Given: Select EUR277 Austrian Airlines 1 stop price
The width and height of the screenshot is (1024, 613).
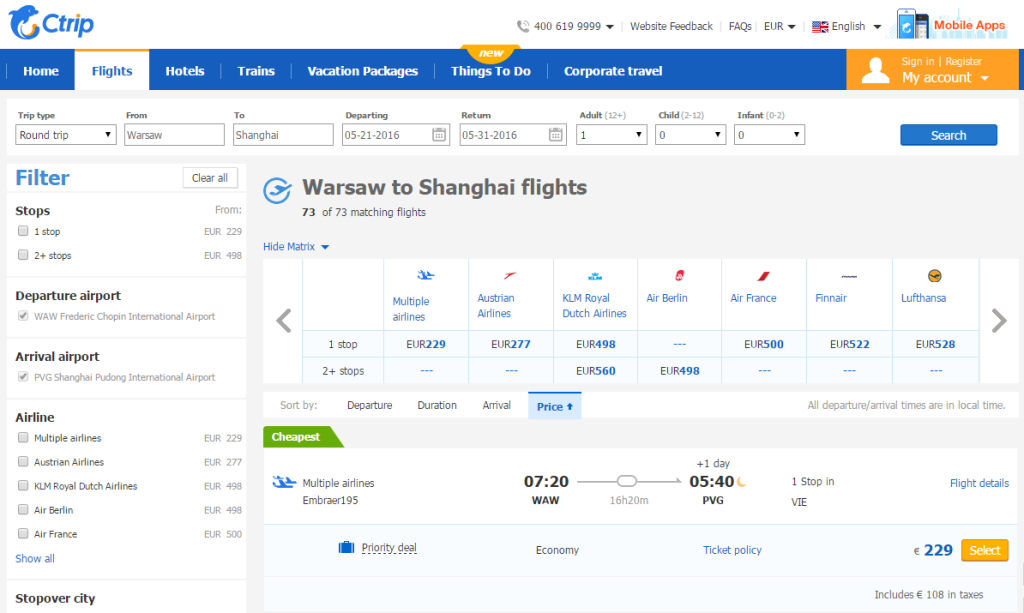Looking at the screenshot, I should [511, 344].
